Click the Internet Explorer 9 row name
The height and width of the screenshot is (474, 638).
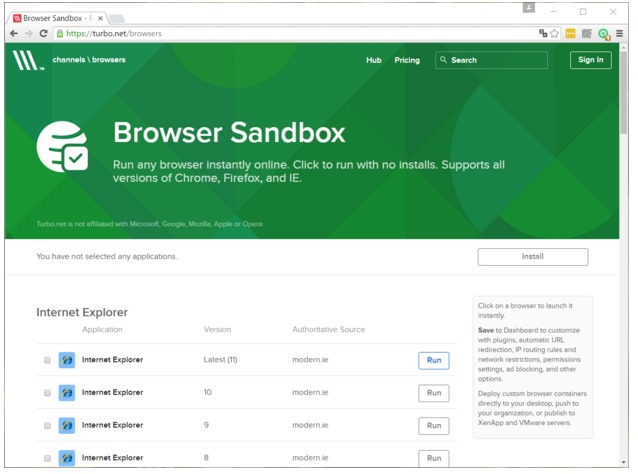point(112,425)
